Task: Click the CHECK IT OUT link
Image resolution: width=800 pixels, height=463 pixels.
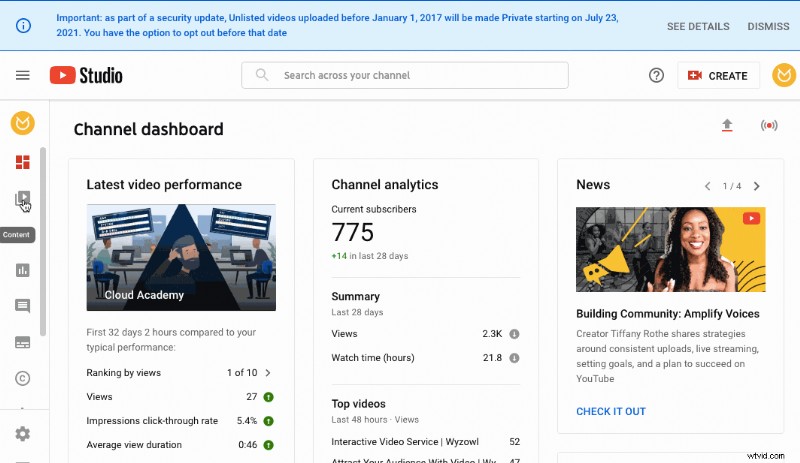Action: pos(611,411)
